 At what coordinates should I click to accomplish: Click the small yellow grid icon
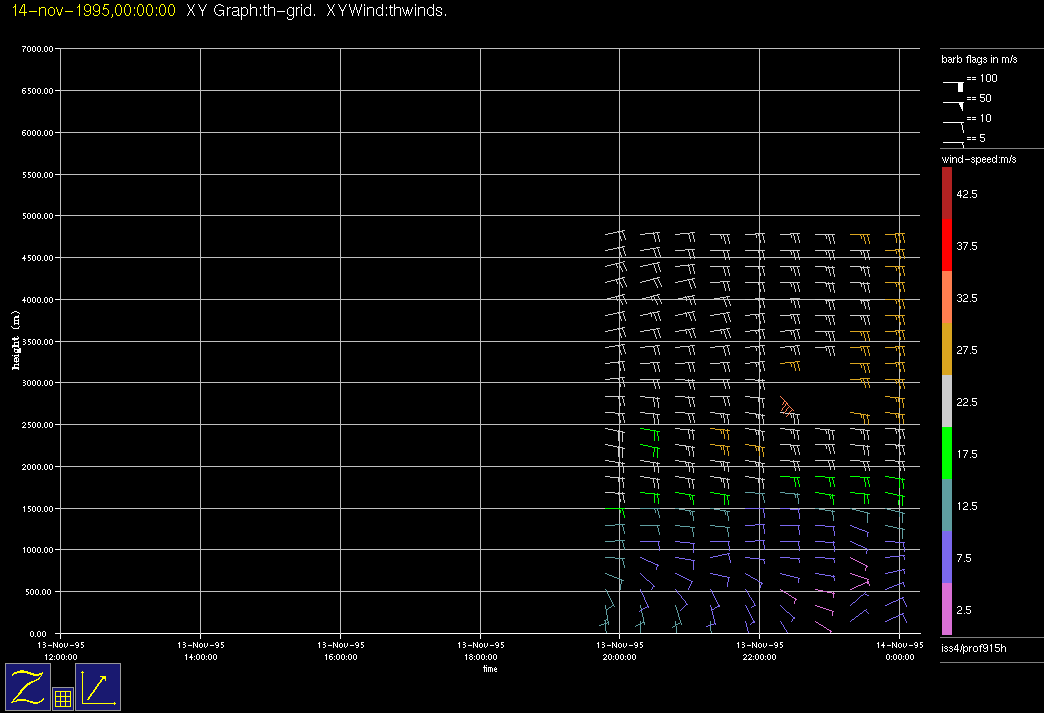[x=62, y=699]
